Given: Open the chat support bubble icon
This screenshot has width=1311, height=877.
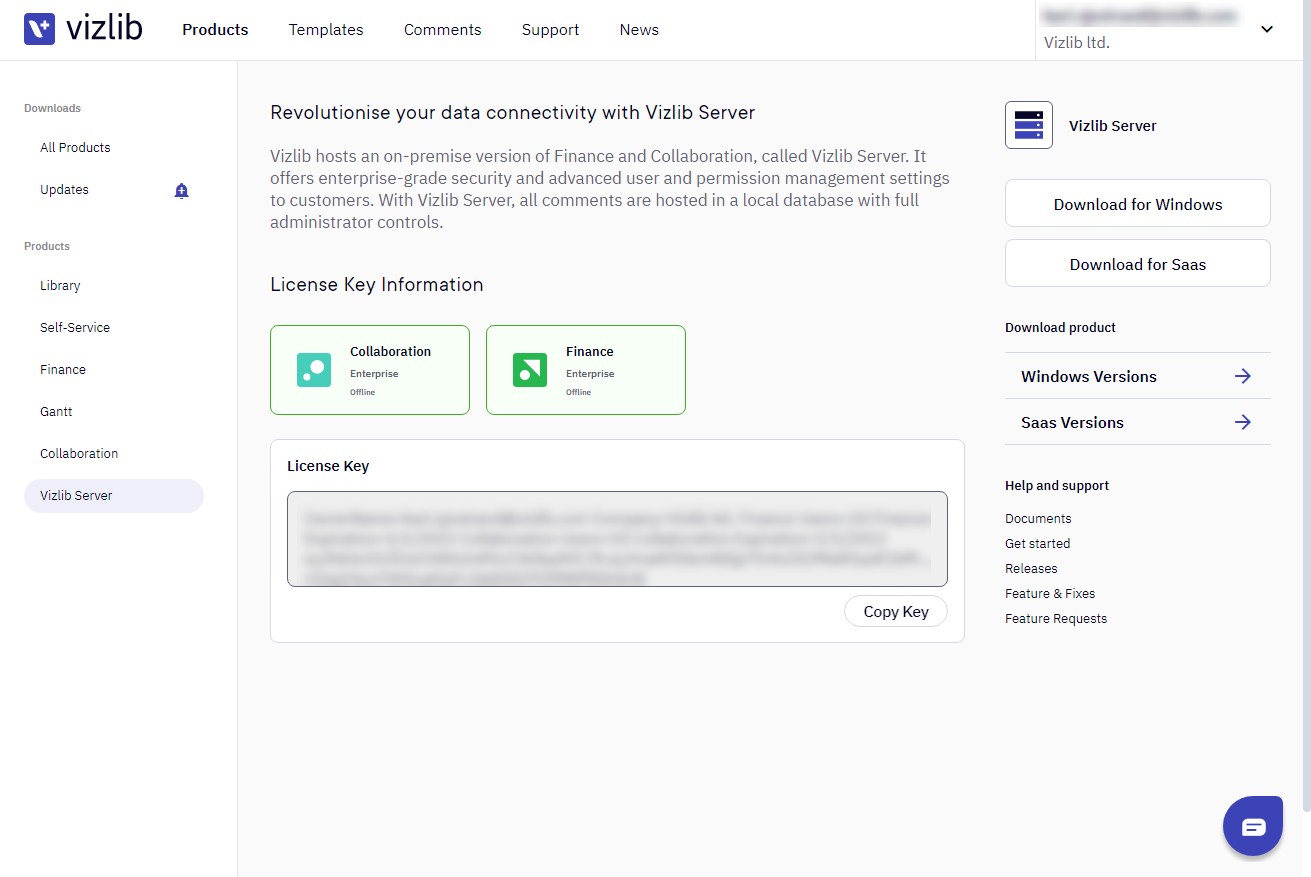Looking at the screenshot, I should pos(1253,826).
